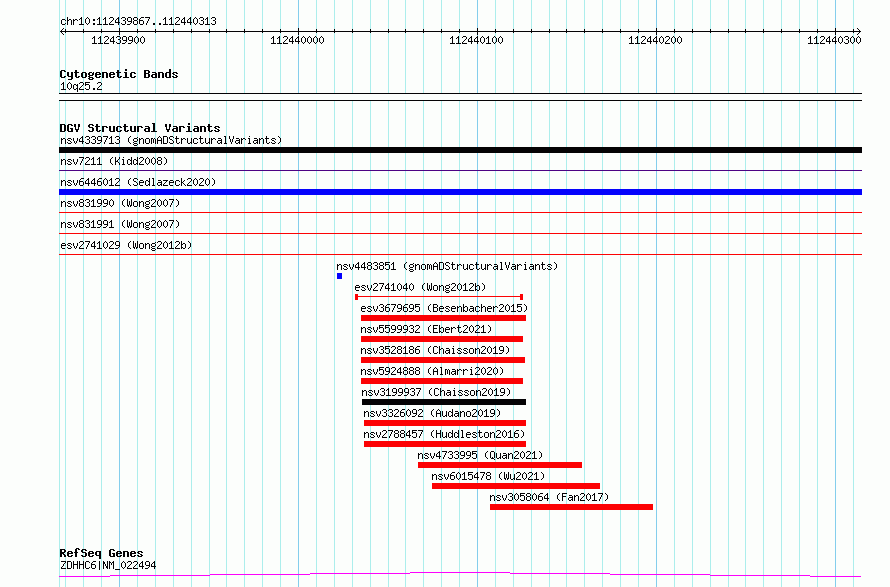Image resolution: width=890 pixels, height=587 pixels.
Task: Click the esv3679695 Besenbacher2015 red bar
Action: click(443, 318)
